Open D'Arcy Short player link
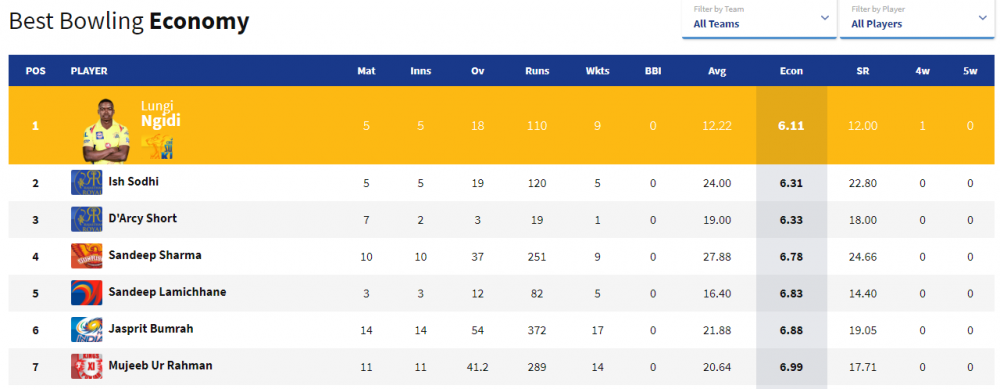The image size is (1000, 389). 143,218
